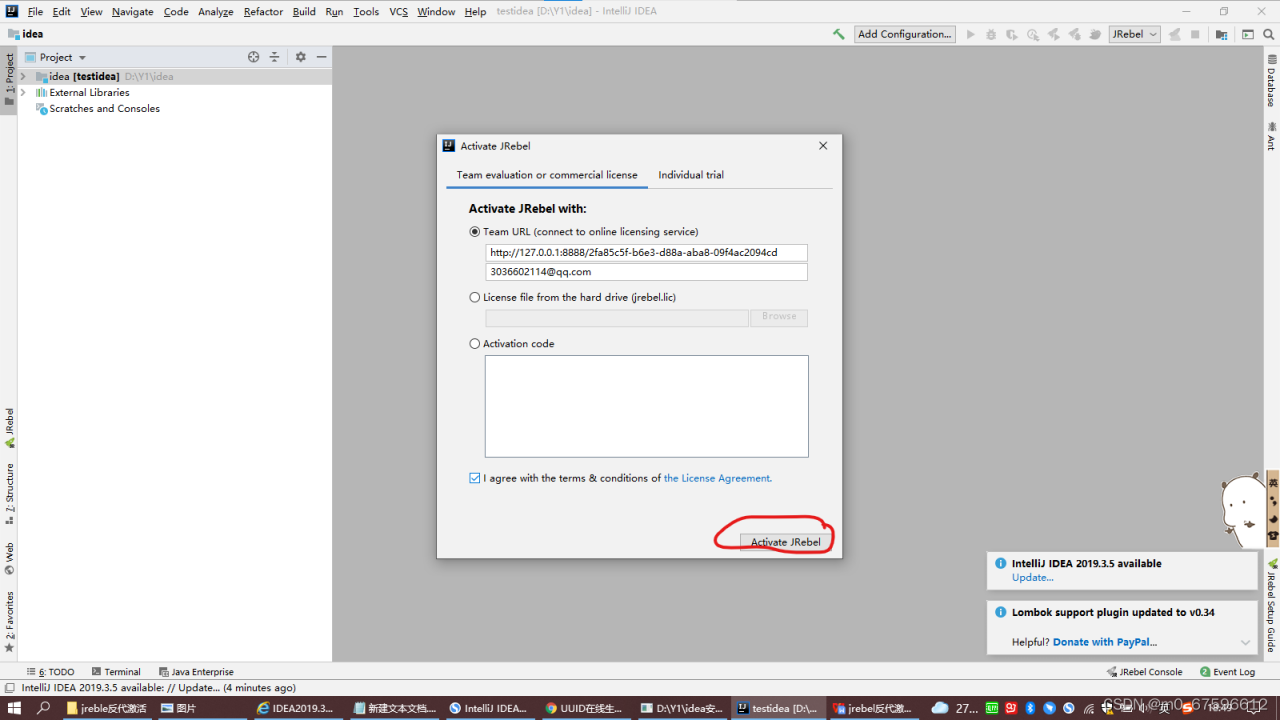Open the Ant side tool window
This screenshot has width=1280, height=720.
[x=1271, y=136]
